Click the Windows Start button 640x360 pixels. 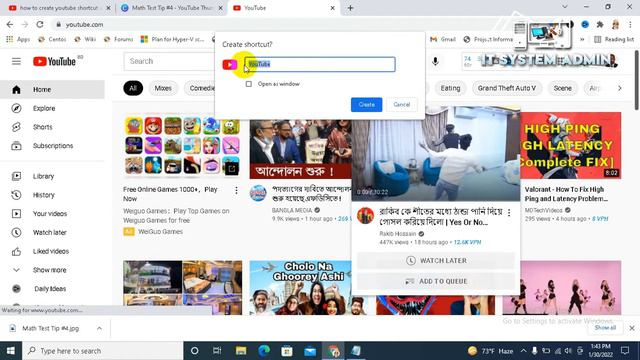pyautogui.click(x=11, y=351)
